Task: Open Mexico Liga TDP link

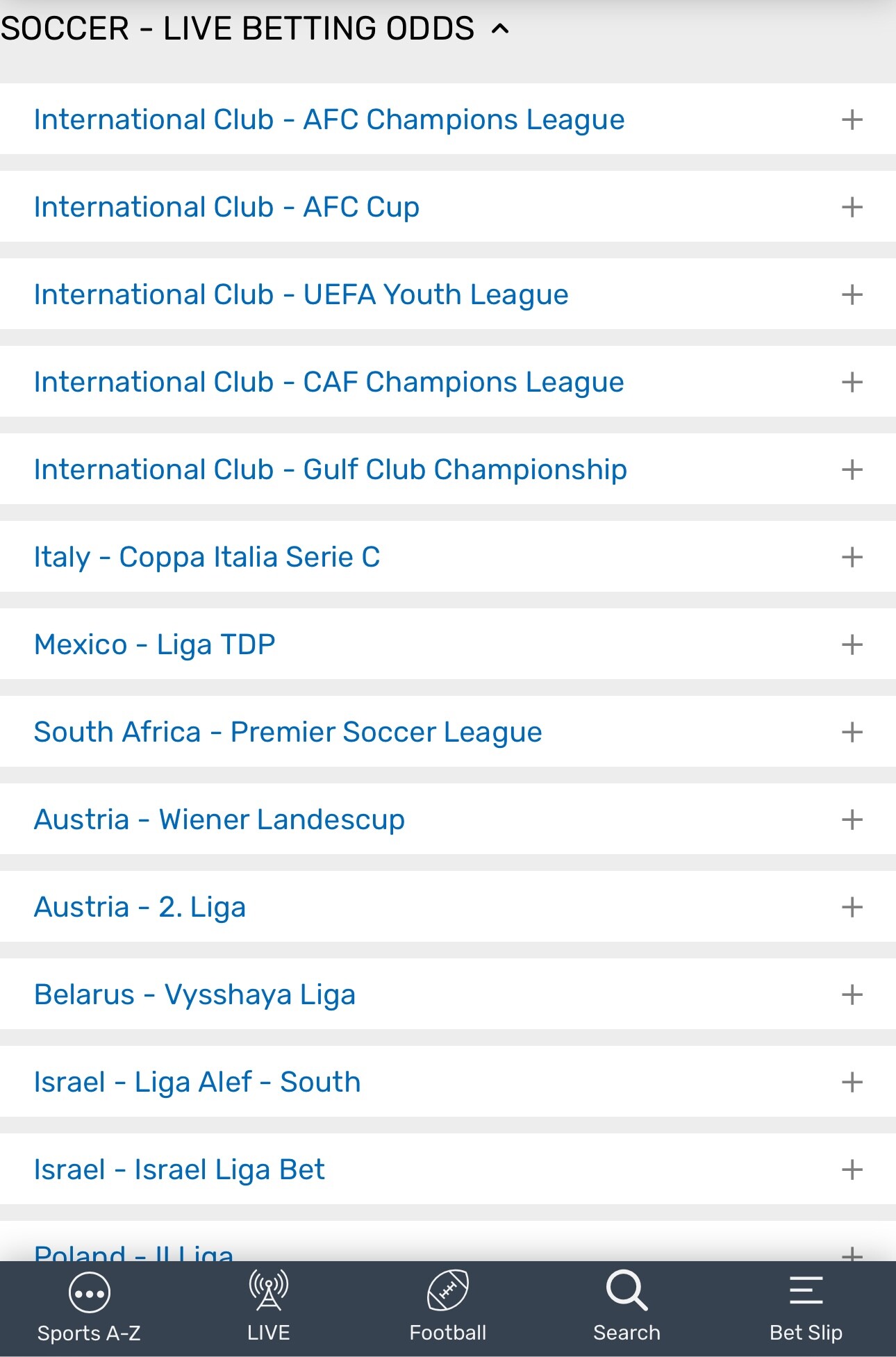Action: (155, 644)
